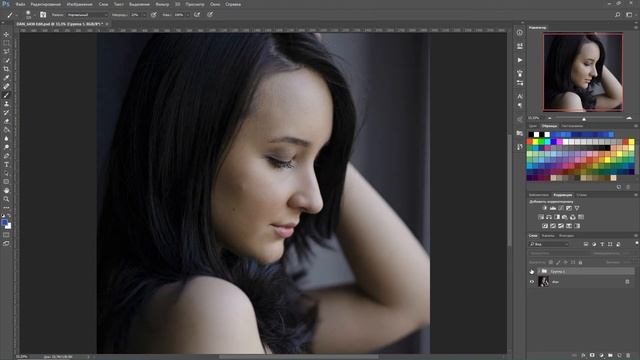Image resolution: width=640 pixels, height=360 pixels.
Task: Select the Pen tool
Action: [6, 156]
